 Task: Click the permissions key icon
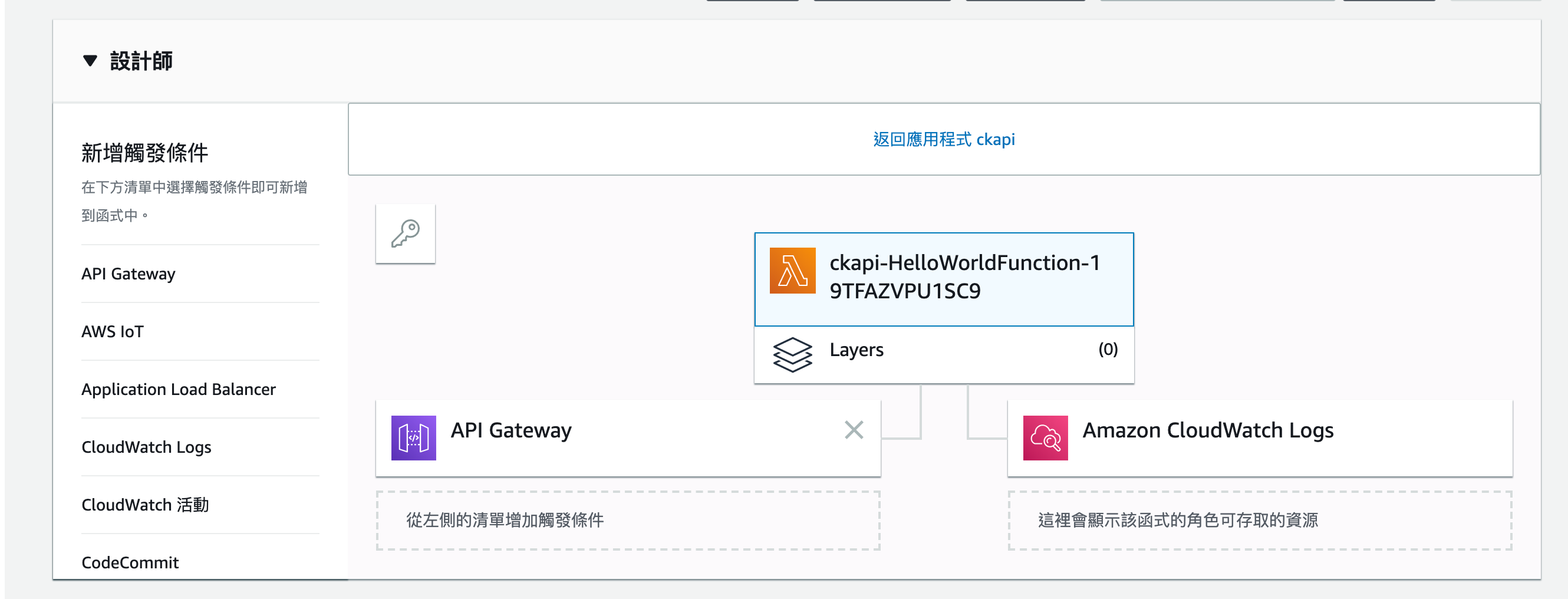point(406,233)
